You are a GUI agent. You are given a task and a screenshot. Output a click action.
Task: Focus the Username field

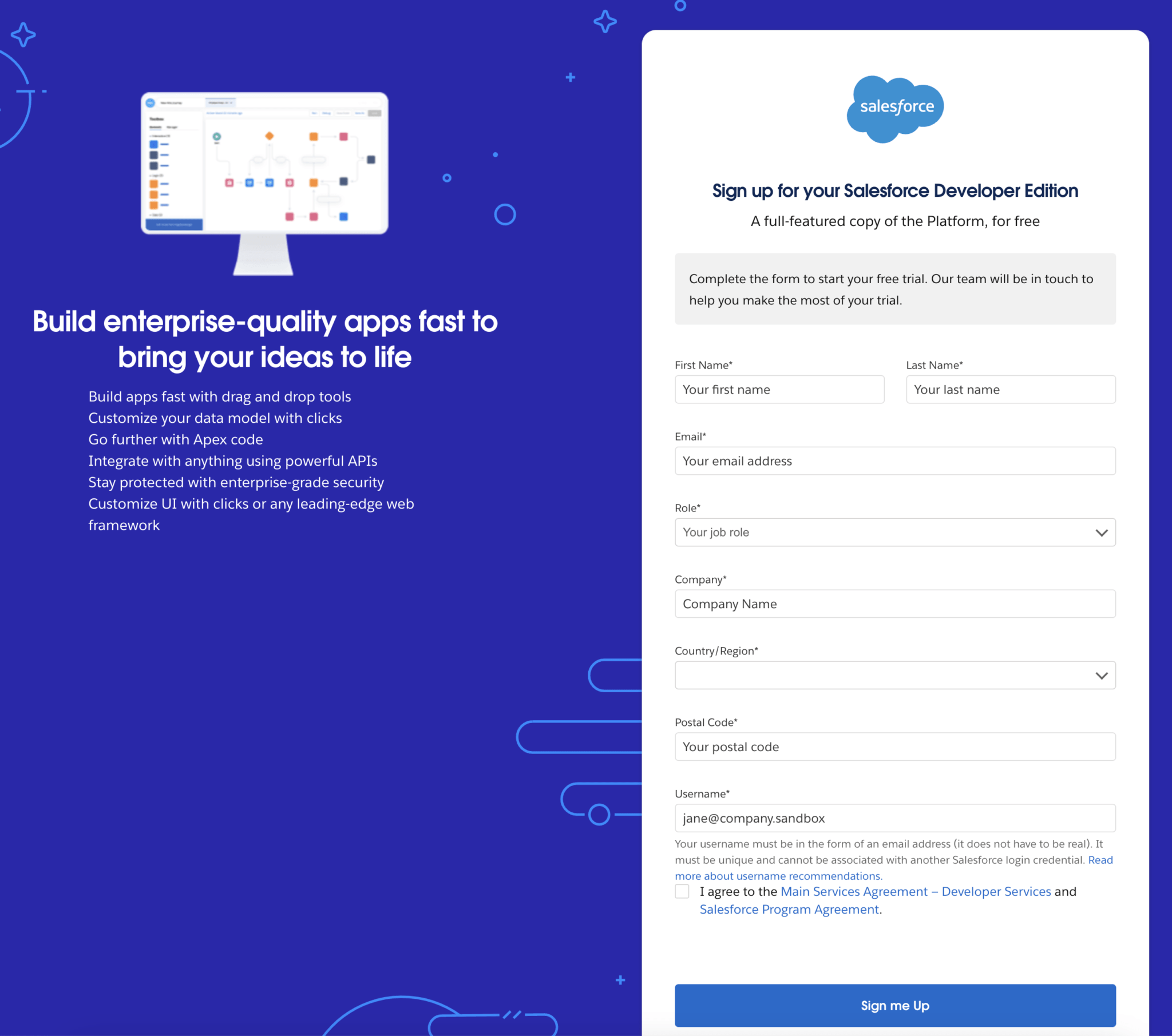[x=895, y=818]
